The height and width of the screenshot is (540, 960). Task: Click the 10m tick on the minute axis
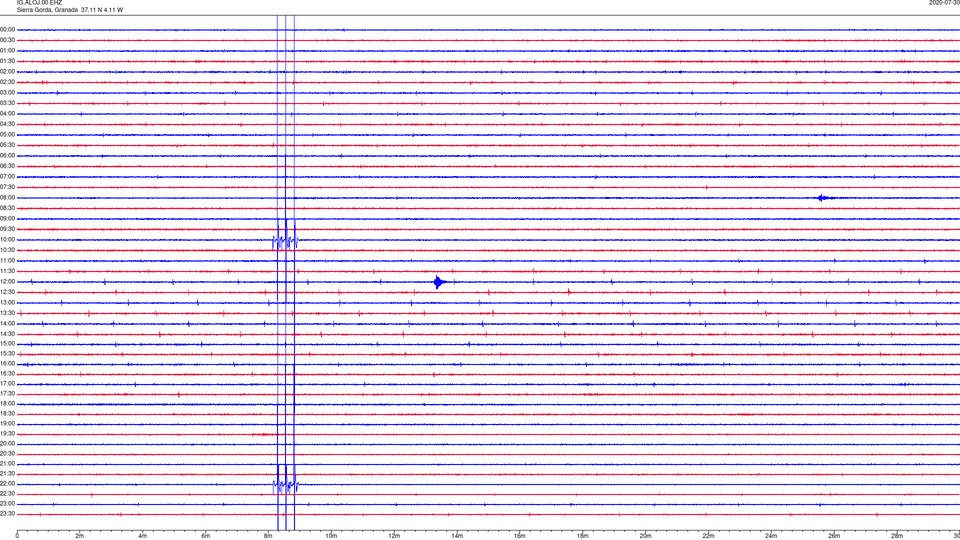331,536
